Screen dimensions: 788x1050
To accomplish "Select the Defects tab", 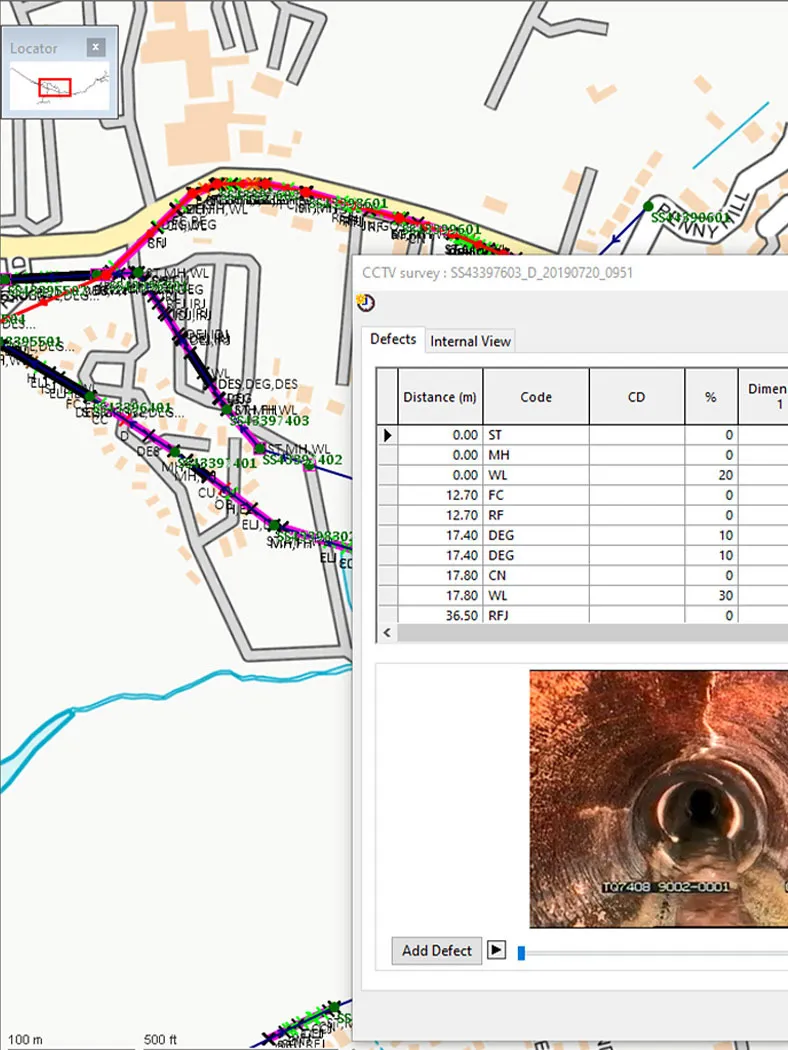I will [x=393, y=339].
